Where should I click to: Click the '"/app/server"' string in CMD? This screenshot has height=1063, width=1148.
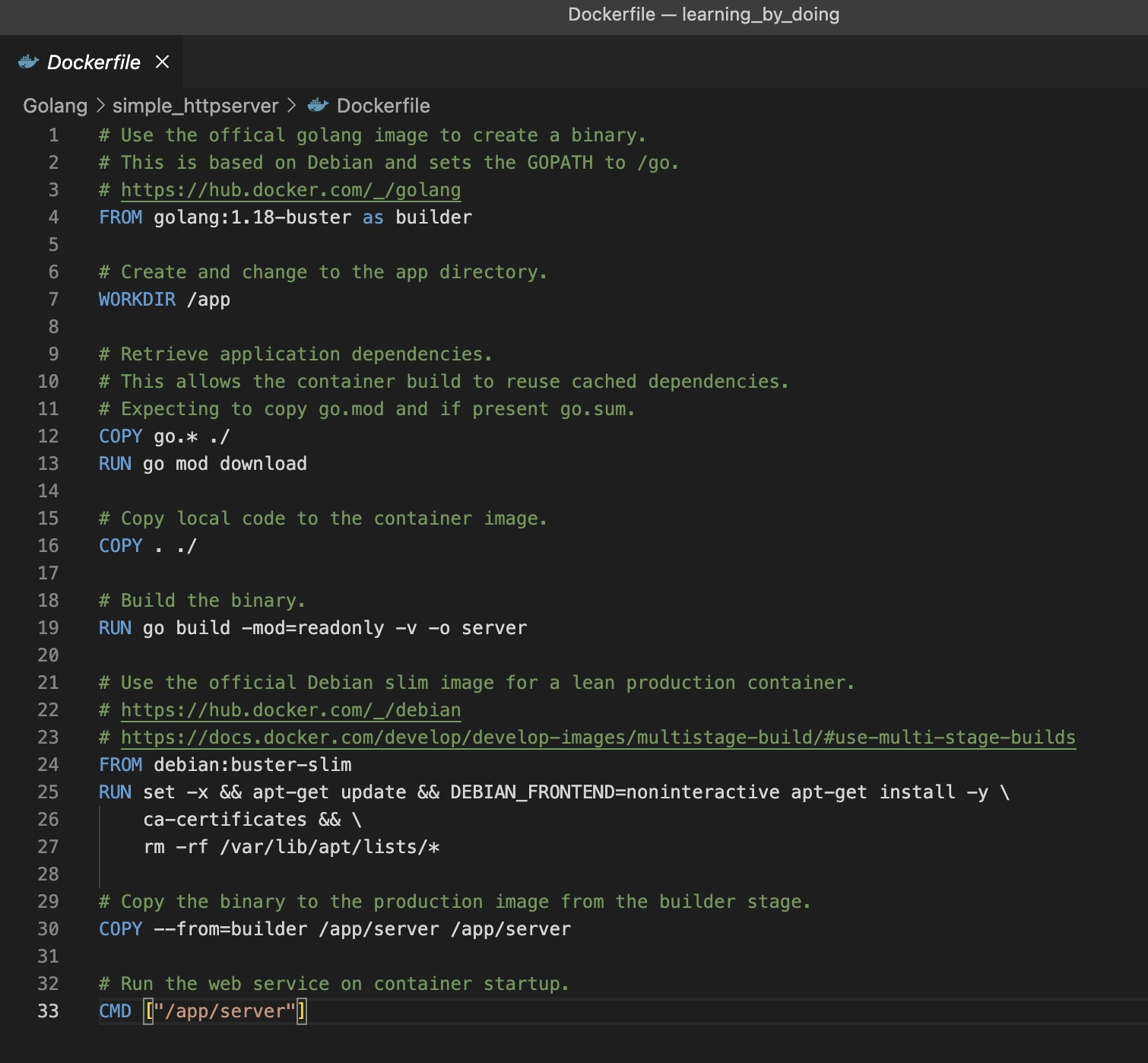tap(225, 1011)
